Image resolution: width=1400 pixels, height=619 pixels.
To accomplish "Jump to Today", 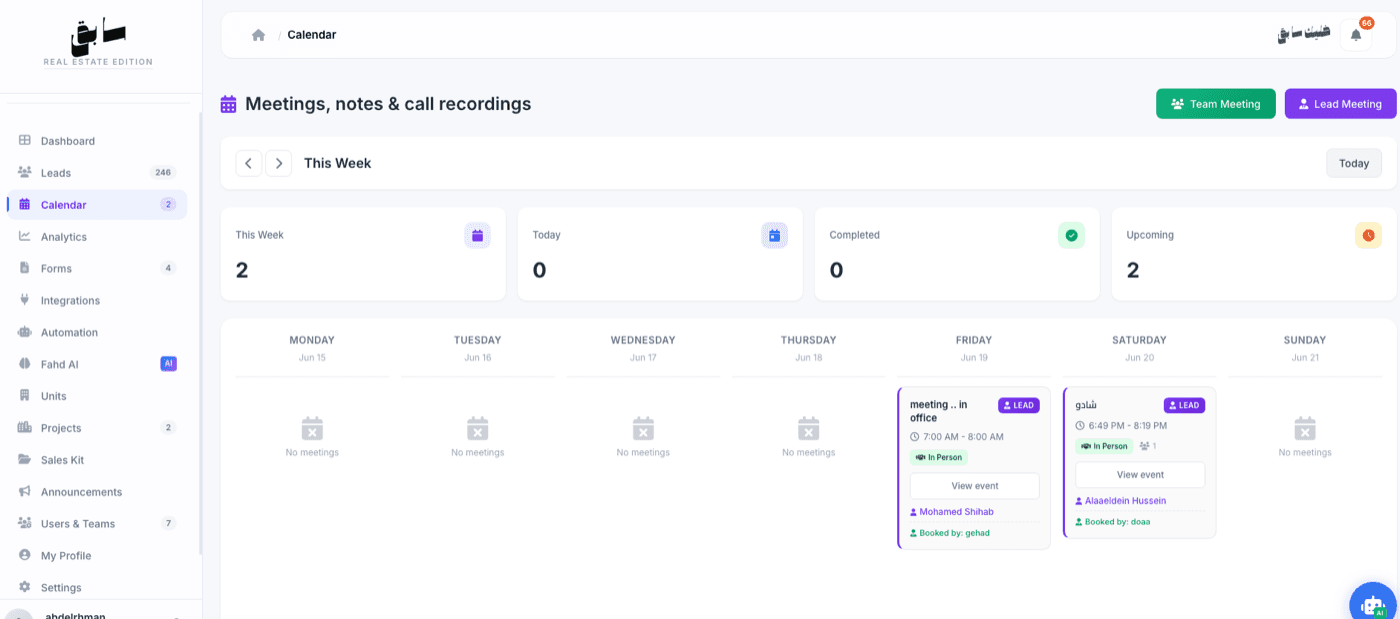I will 1354,163.
